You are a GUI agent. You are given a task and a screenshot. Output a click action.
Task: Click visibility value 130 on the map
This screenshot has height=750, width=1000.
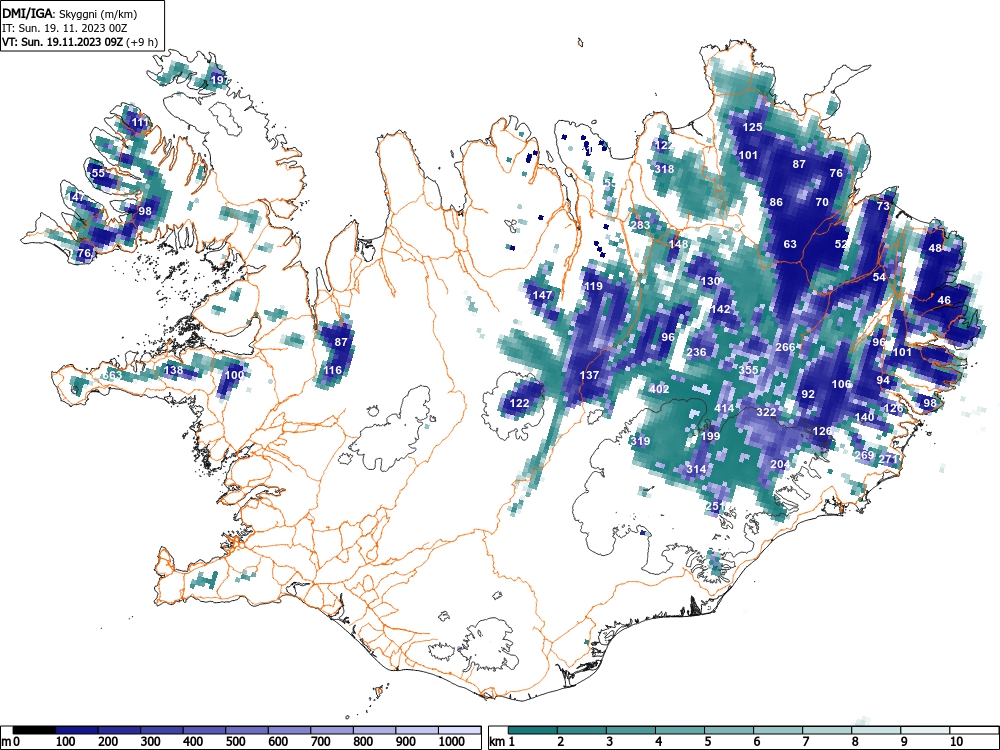tap(710, 281)
